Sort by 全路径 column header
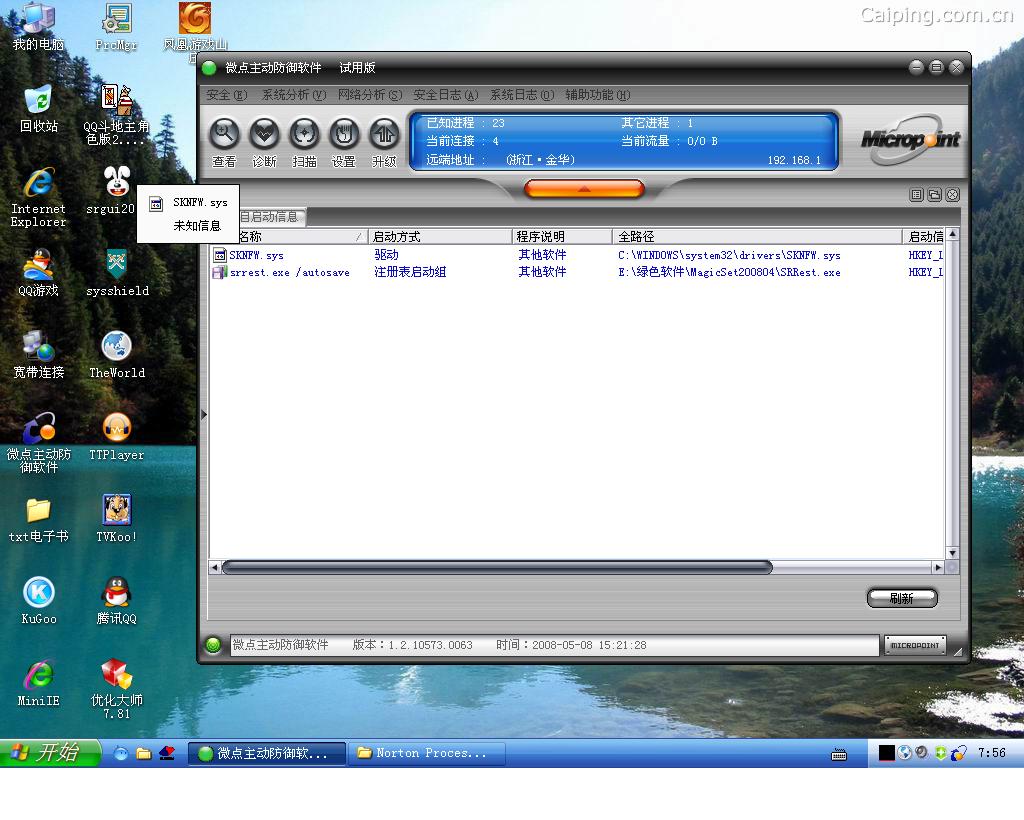This screenshot has height=820, width=1024. pos(758,236)
